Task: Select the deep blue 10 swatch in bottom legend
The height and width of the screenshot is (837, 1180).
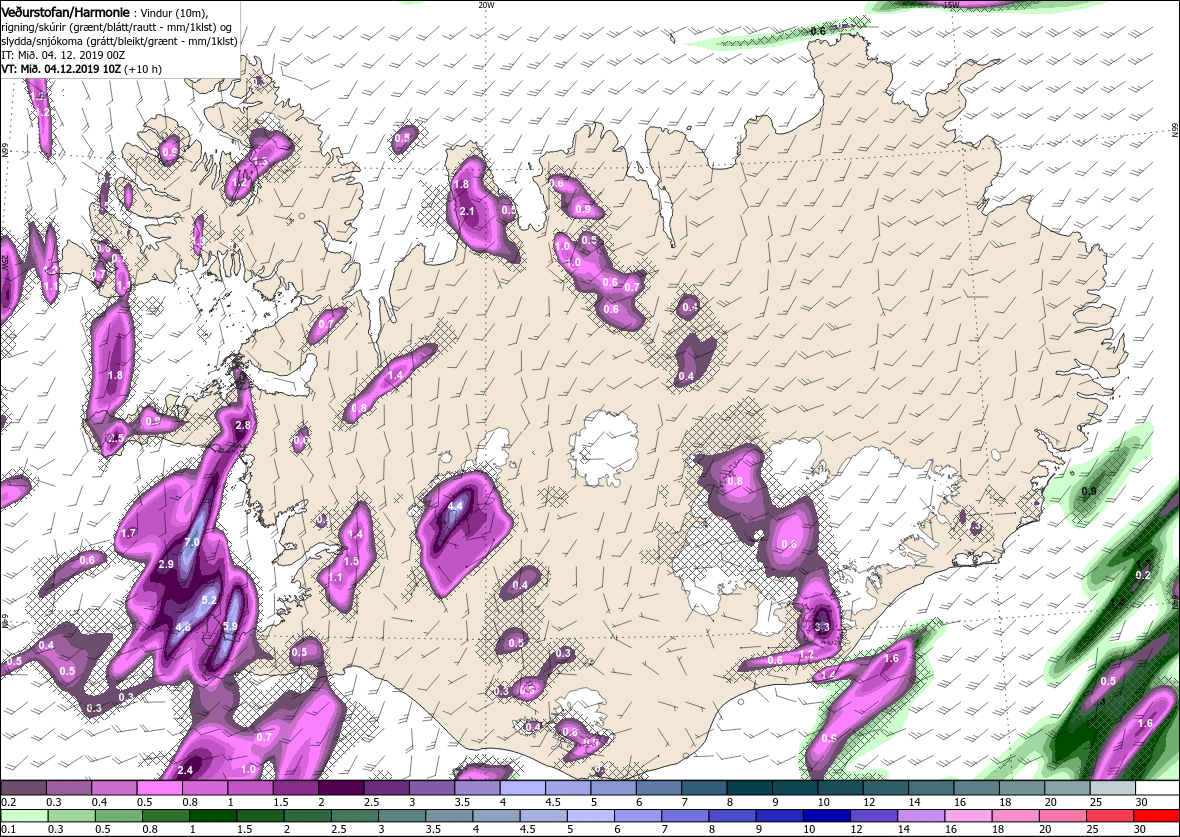Action: pos(826,816)
